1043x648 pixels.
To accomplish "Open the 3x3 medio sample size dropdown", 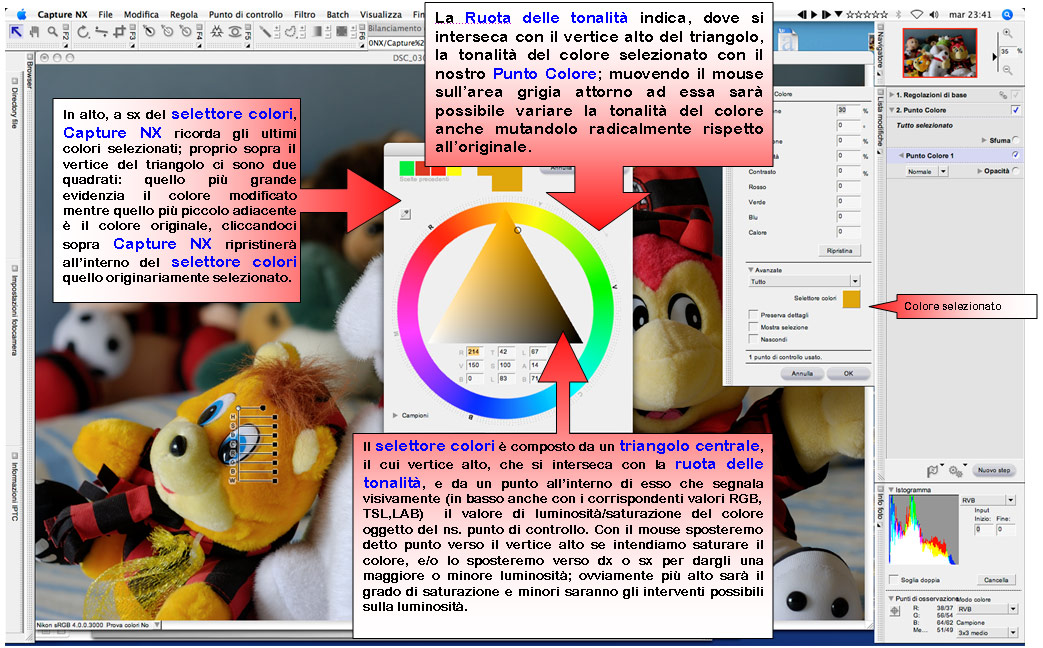I will (986, 633).
